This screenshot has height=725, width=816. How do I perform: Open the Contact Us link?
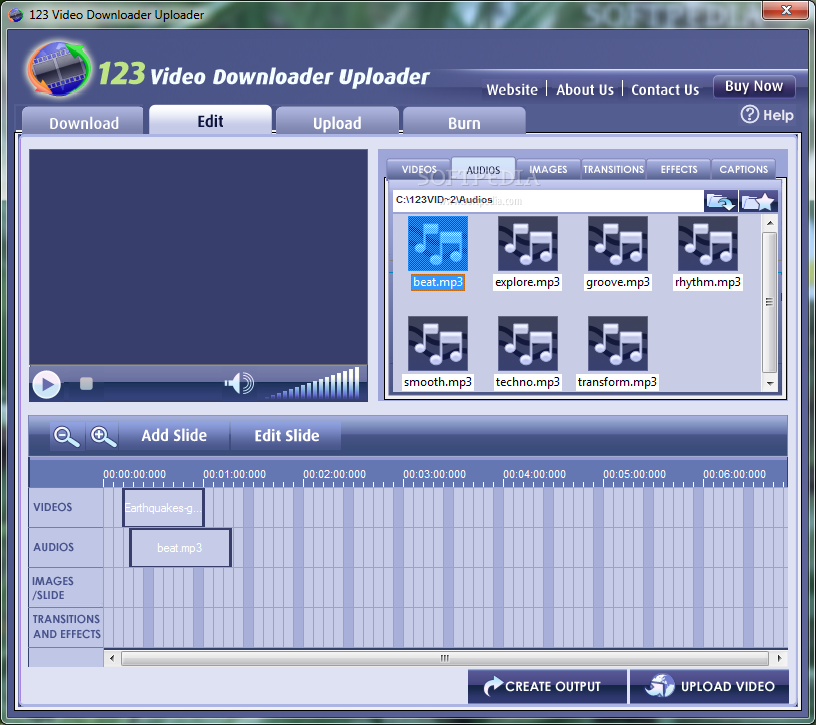[665, 90]
